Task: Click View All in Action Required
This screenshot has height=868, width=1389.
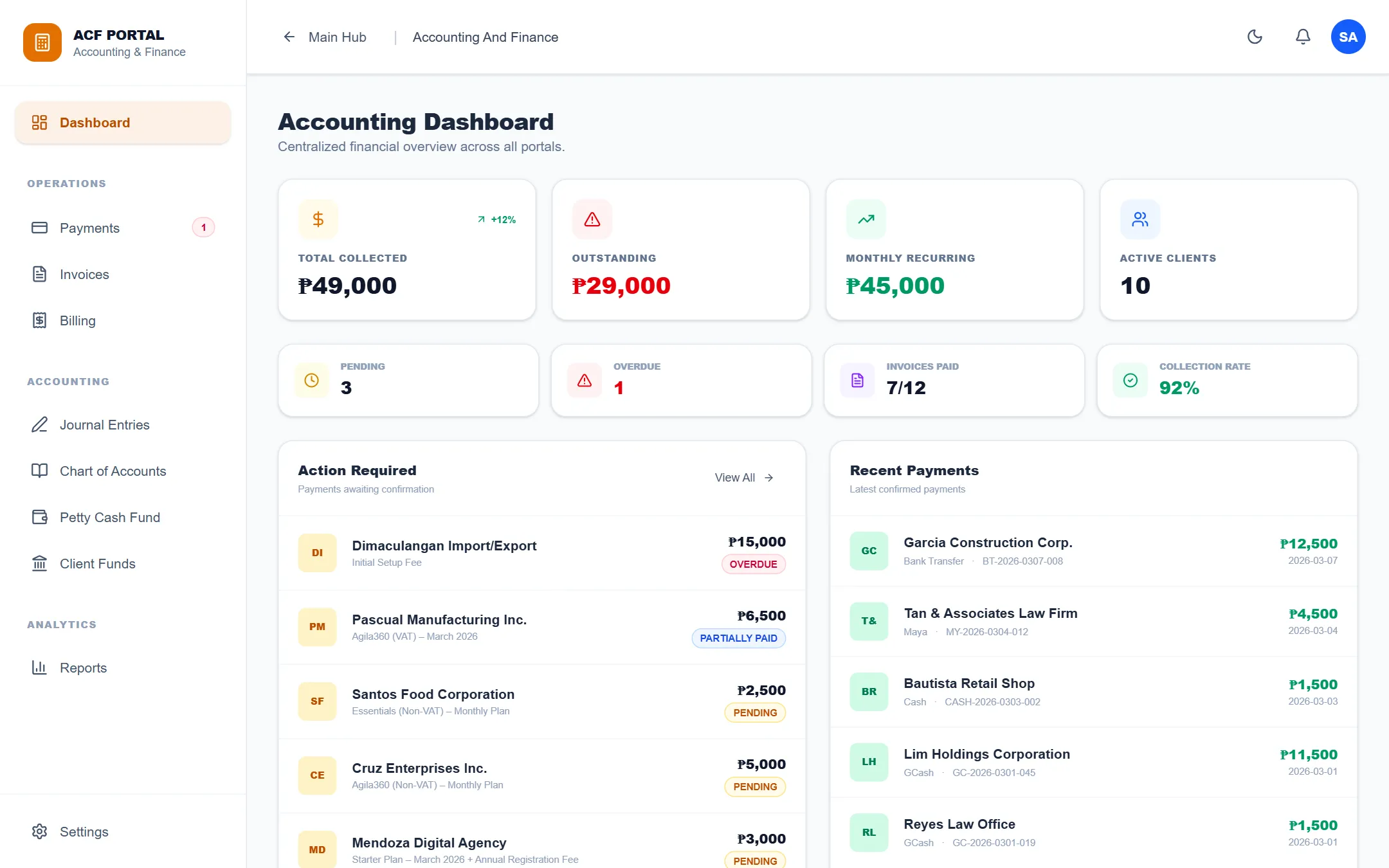Action: click(x=744, y=478)
